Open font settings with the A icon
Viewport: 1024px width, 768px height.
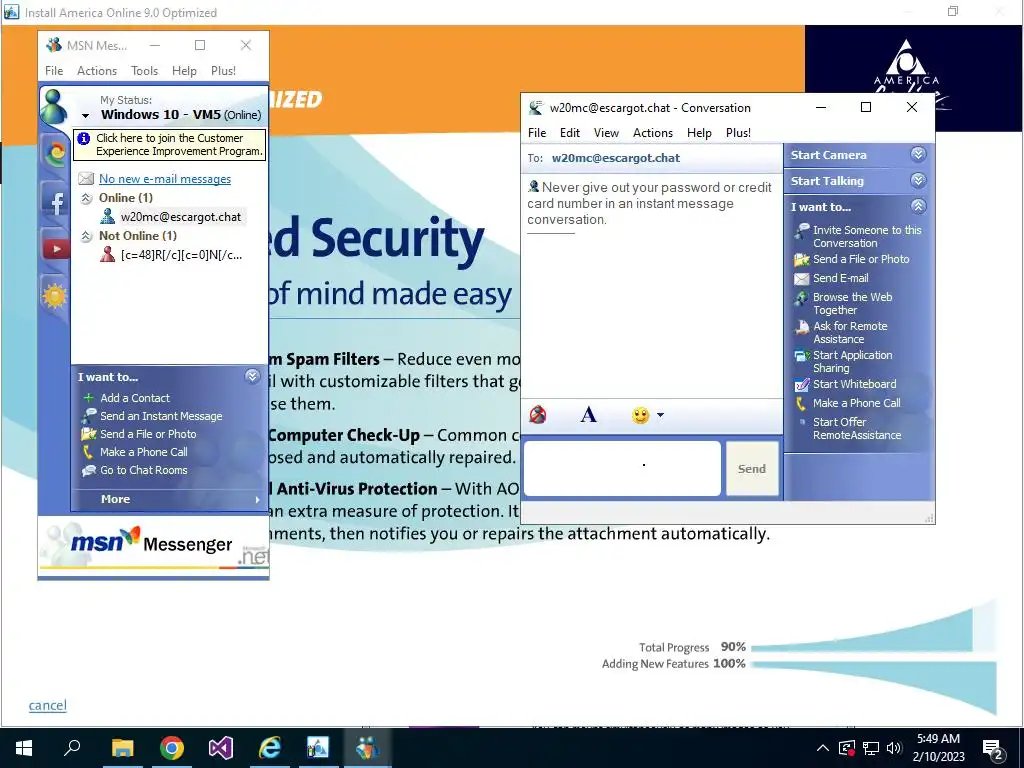pos(588,415)
